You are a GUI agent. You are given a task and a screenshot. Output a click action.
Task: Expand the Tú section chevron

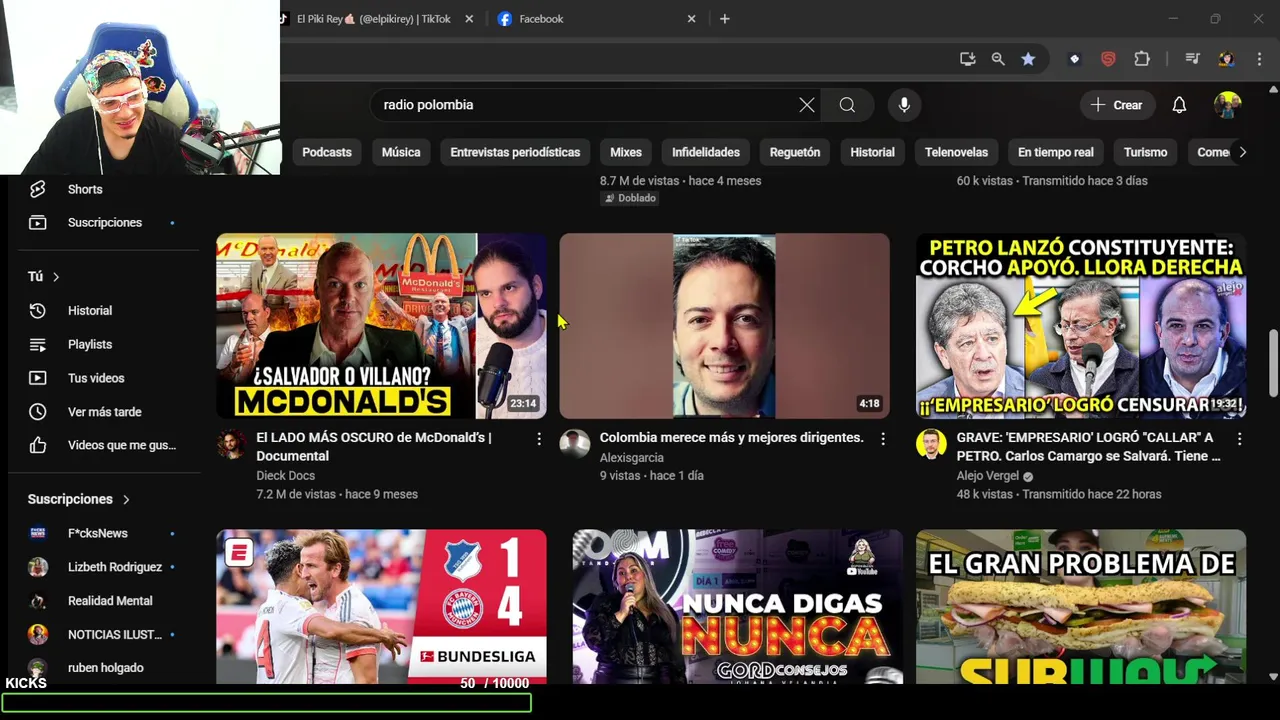(56, 277)
